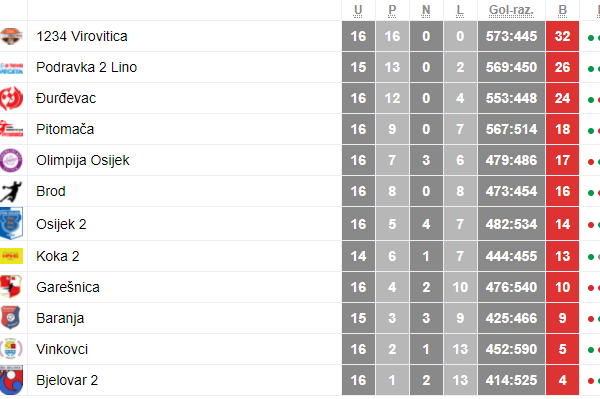Click the Garešnica club crest
The width and height of the screenshot is (600, 399).
pos(11,287)
